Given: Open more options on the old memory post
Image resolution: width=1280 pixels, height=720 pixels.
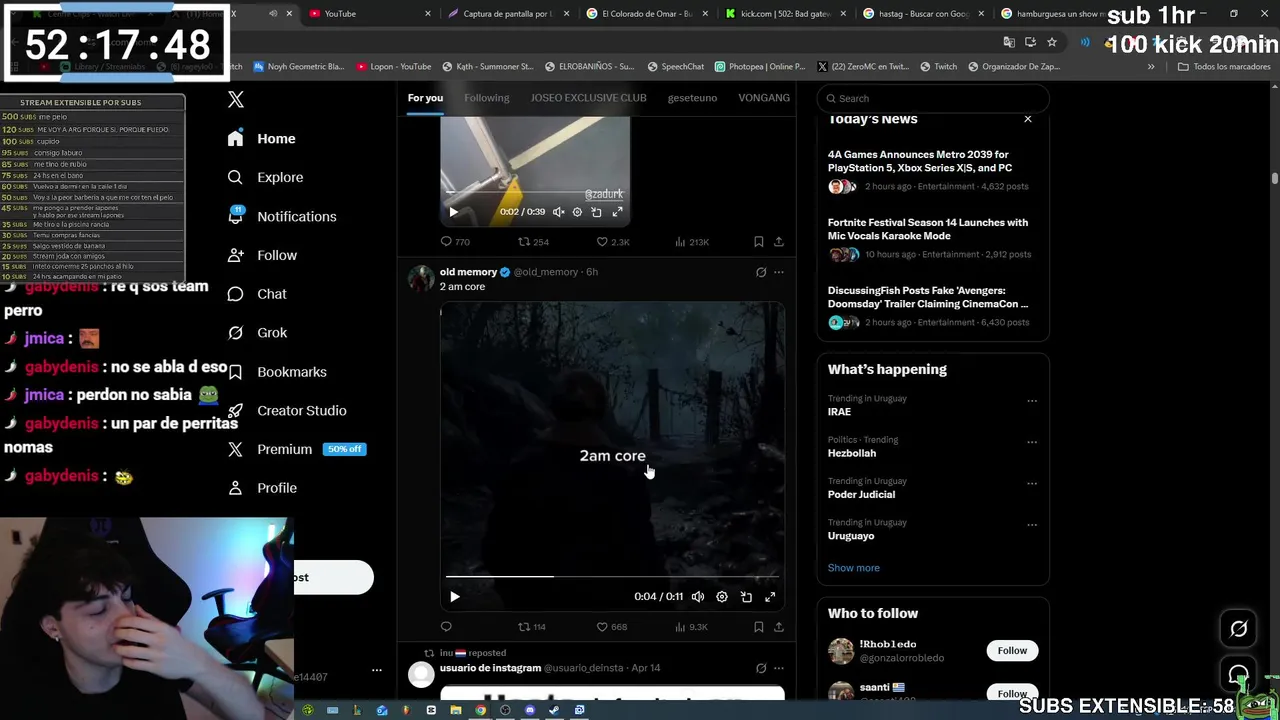Looking at the screenshot, I should tap(778, 272).
